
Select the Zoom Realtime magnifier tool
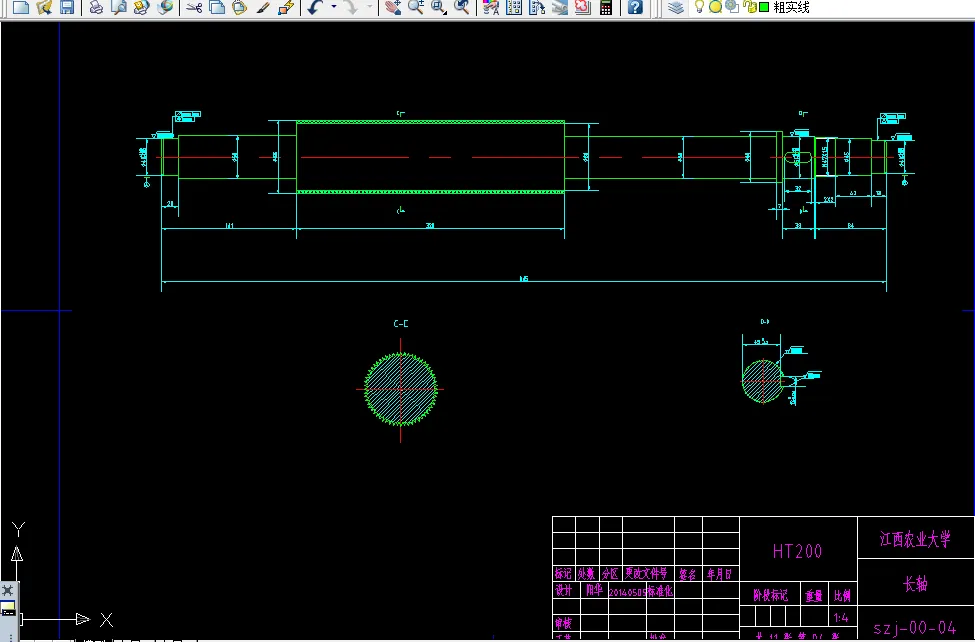tap(415, 7)
